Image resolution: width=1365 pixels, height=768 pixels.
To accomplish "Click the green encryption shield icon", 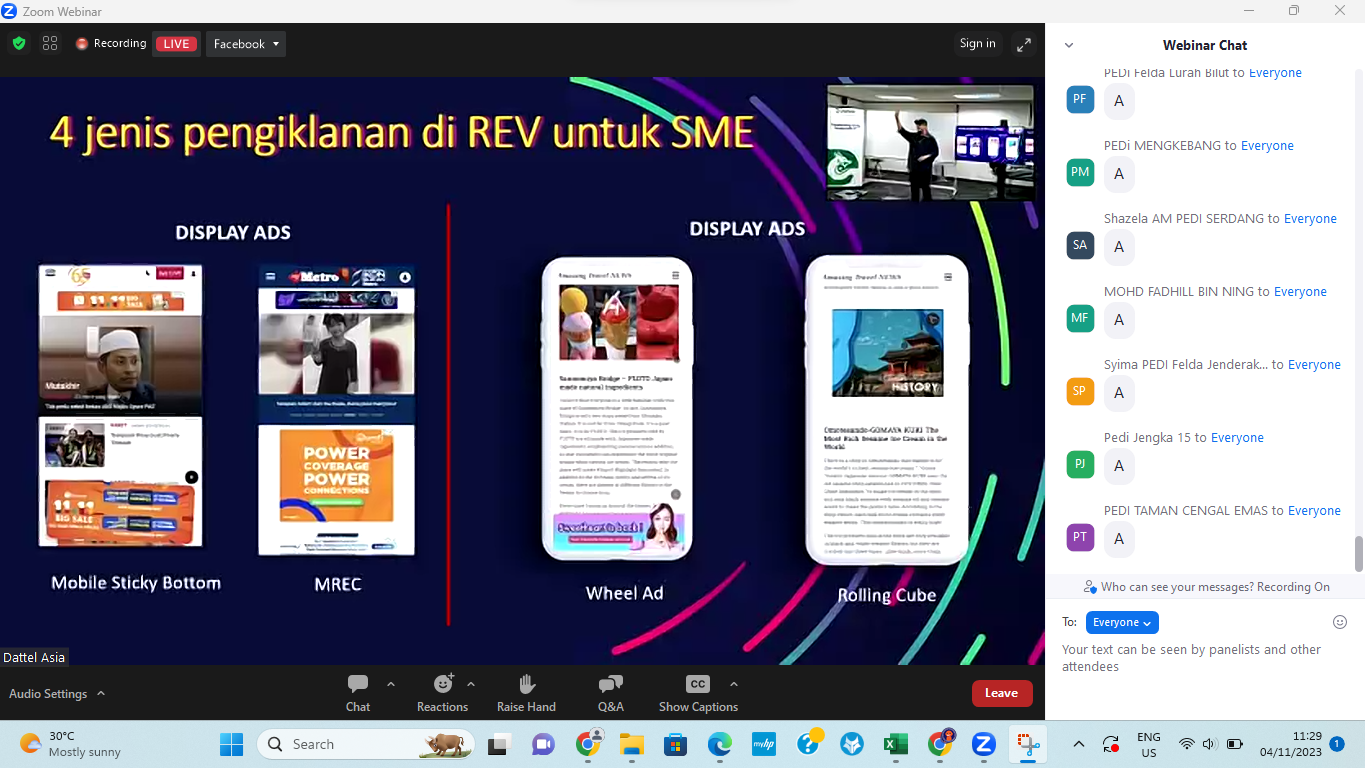I will (x=19, y=43).
